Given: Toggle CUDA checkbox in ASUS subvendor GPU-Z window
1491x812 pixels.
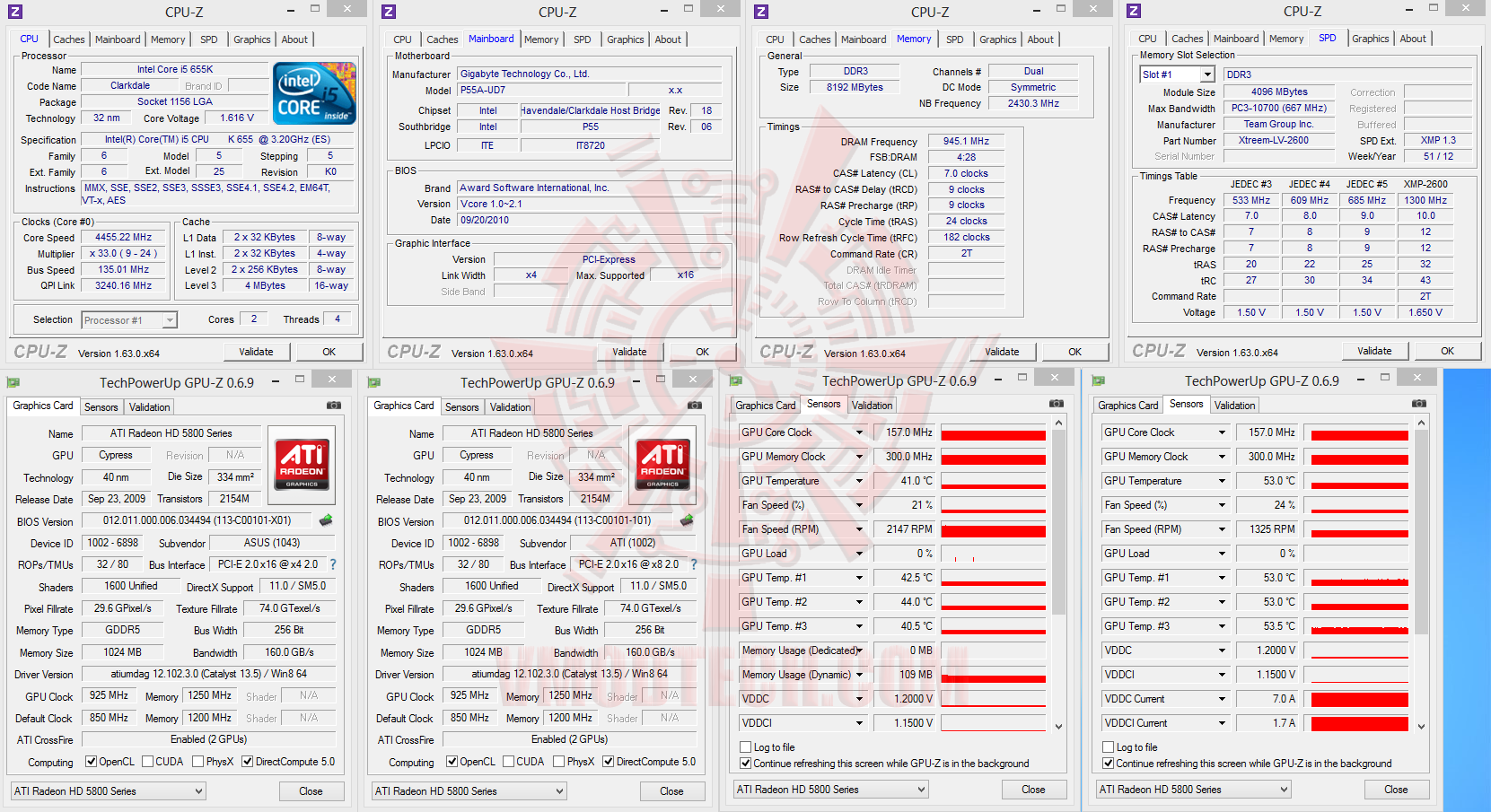Looking at the screenshot, I should click(147, 762).
